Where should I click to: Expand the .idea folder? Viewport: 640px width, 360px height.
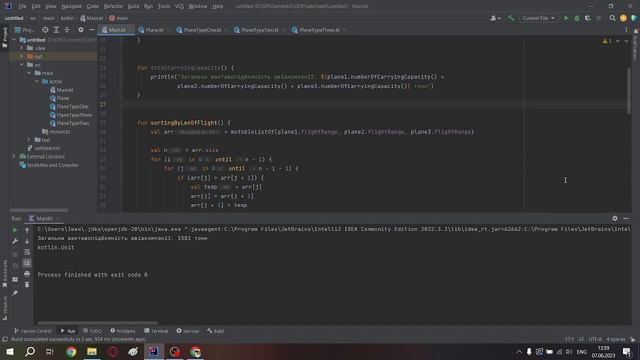[22, 48]
